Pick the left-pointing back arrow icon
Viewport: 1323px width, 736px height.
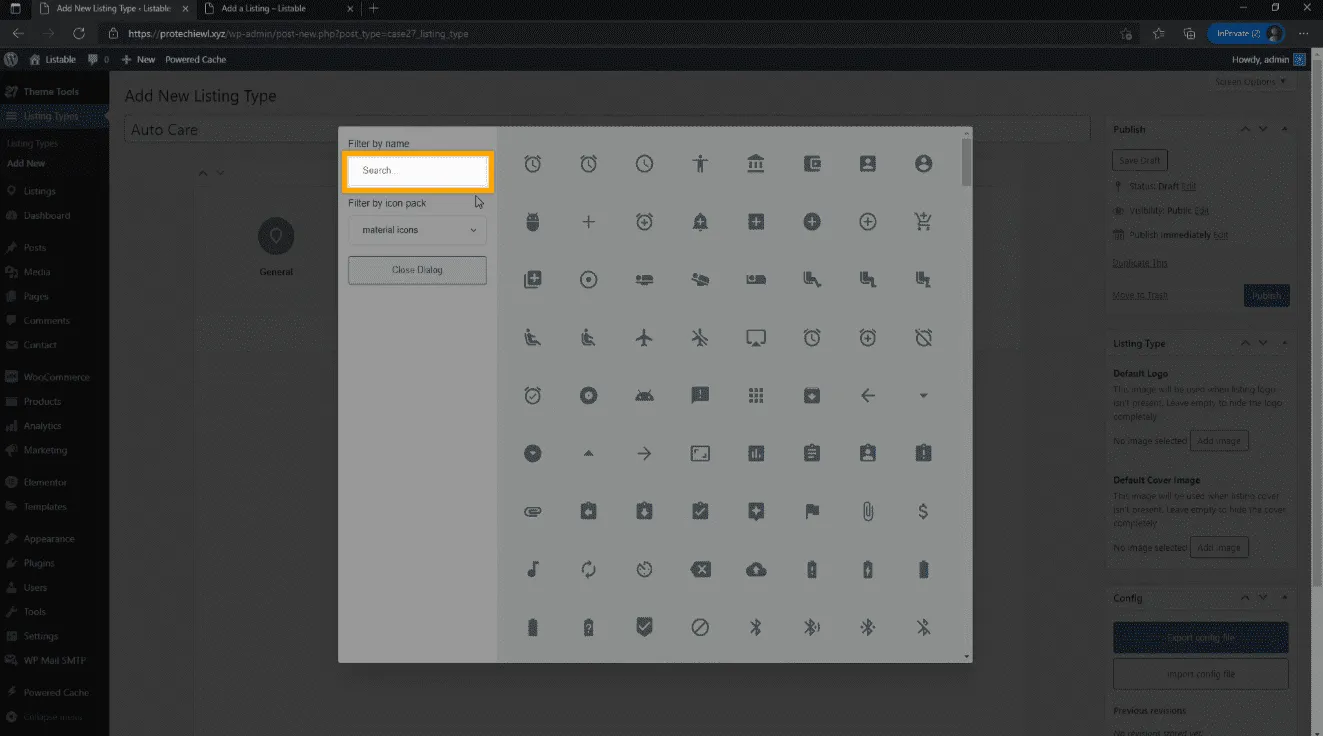[867, 396]
